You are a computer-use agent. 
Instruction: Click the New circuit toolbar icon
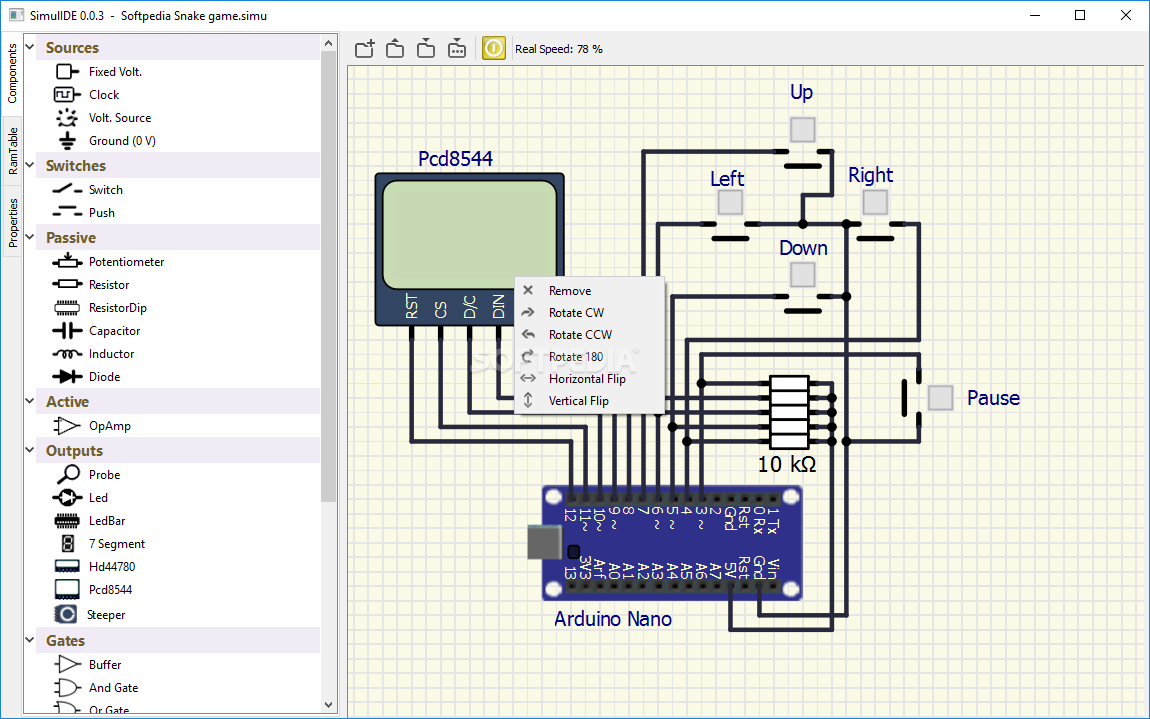[365, 48]
